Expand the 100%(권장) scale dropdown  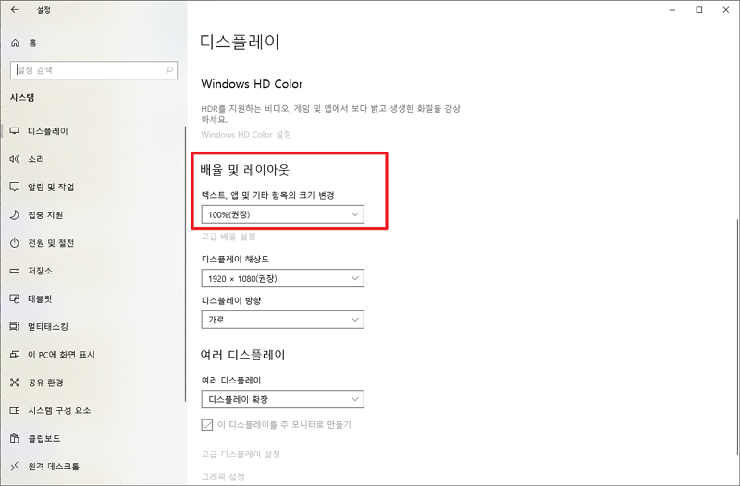pos(282,215)
